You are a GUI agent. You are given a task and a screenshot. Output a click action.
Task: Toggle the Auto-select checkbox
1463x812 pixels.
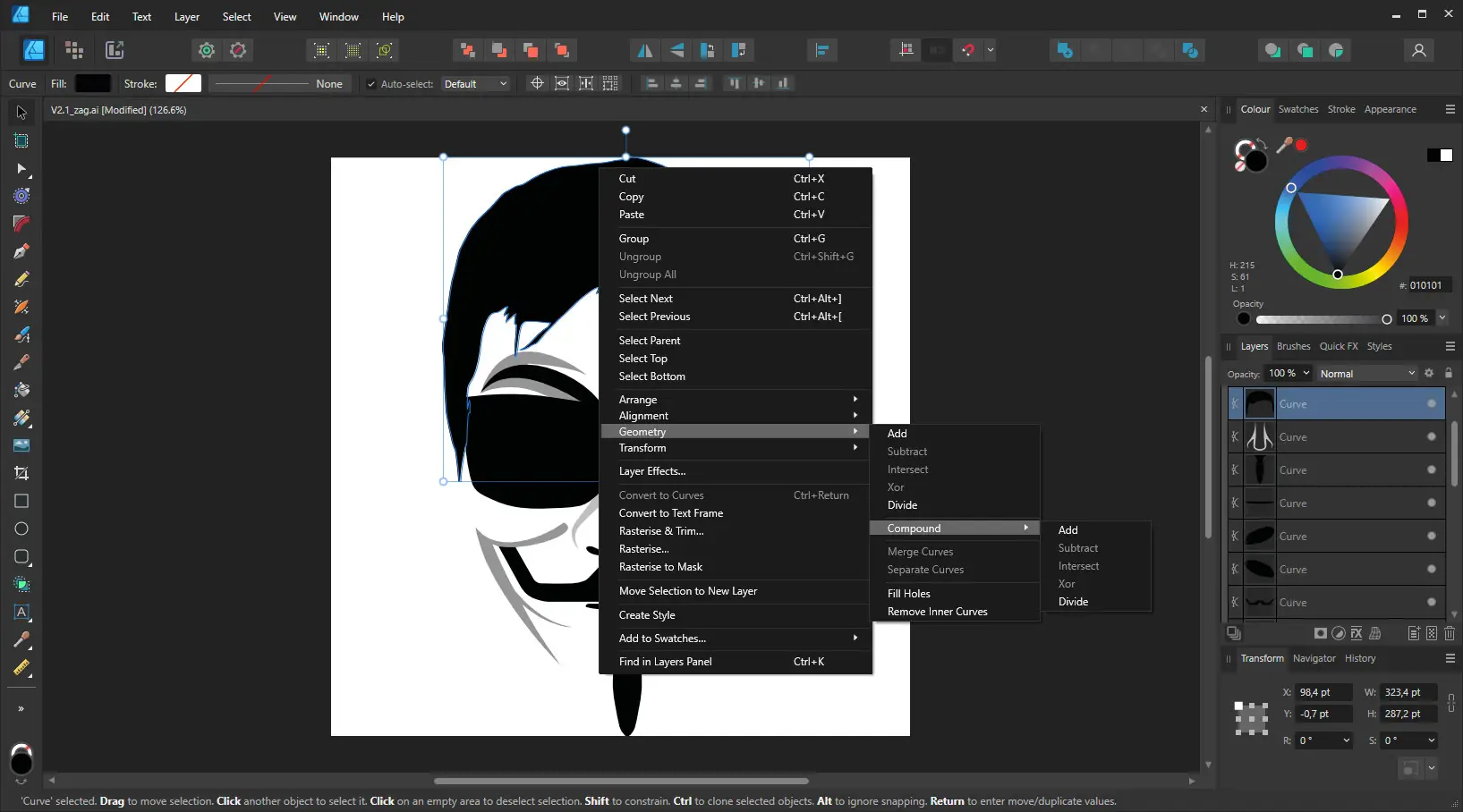371,84
